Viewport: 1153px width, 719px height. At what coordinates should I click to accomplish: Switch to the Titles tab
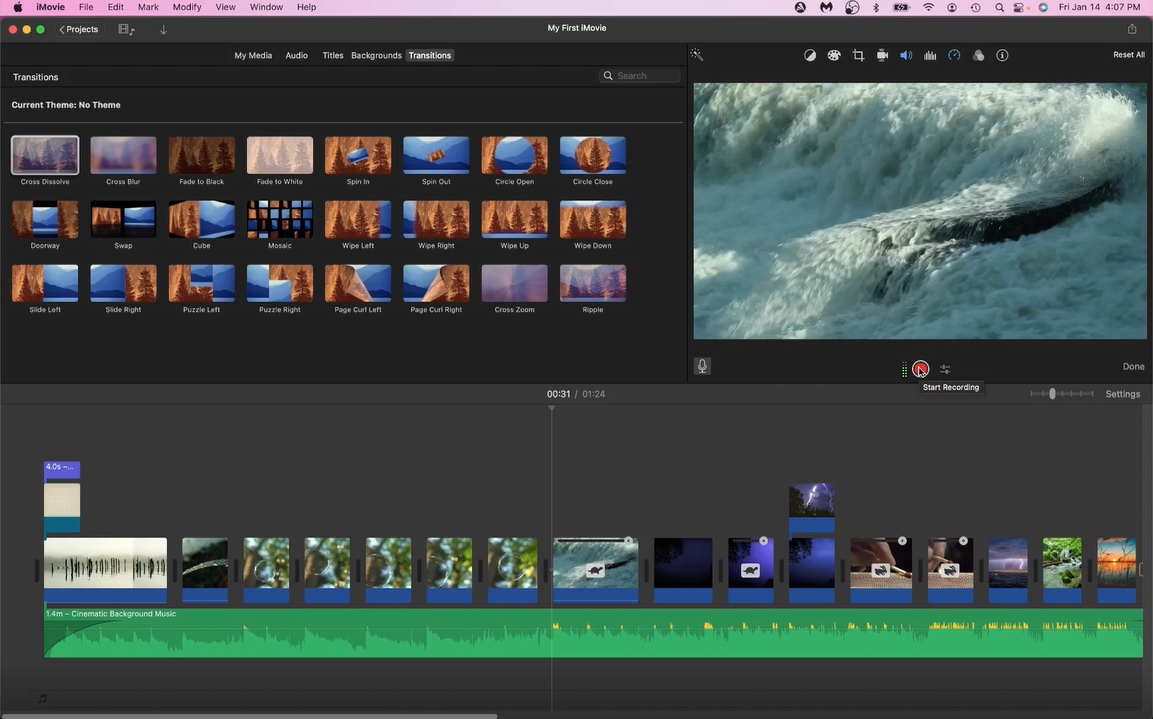(332, 55)
